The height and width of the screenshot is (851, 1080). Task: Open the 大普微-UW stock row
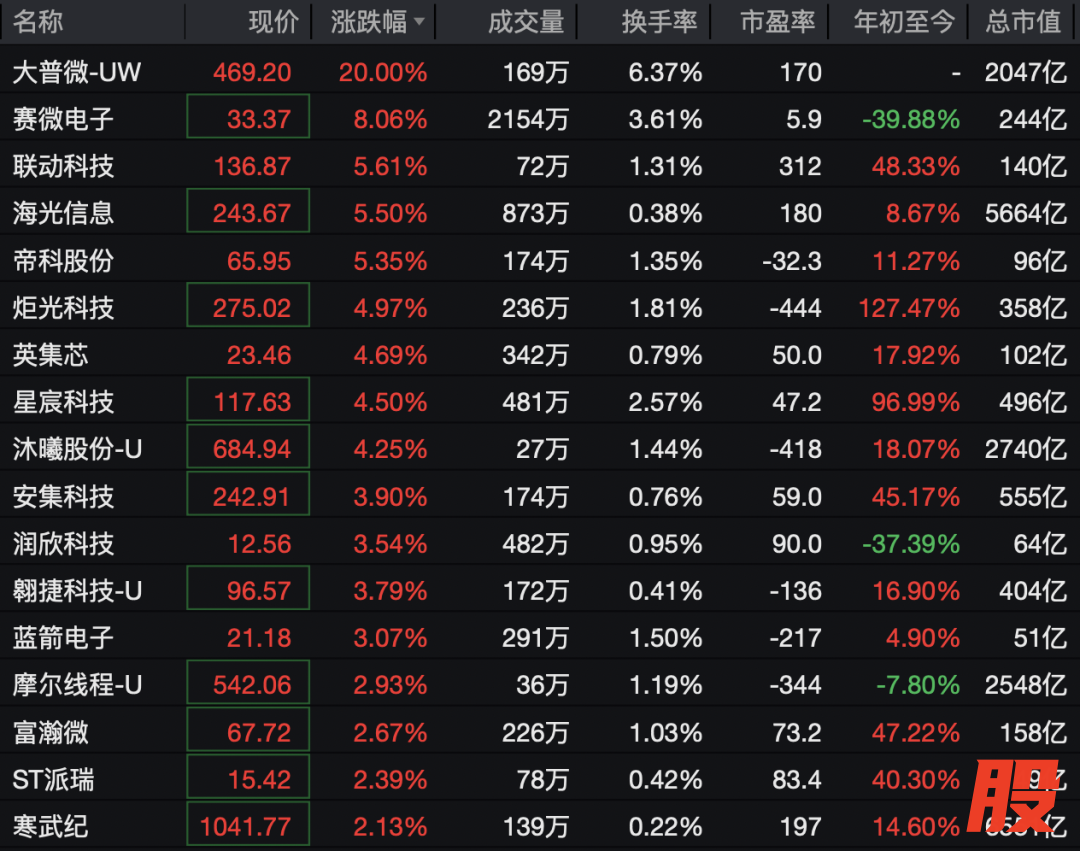pyautogui.click(x=540, y=72)
